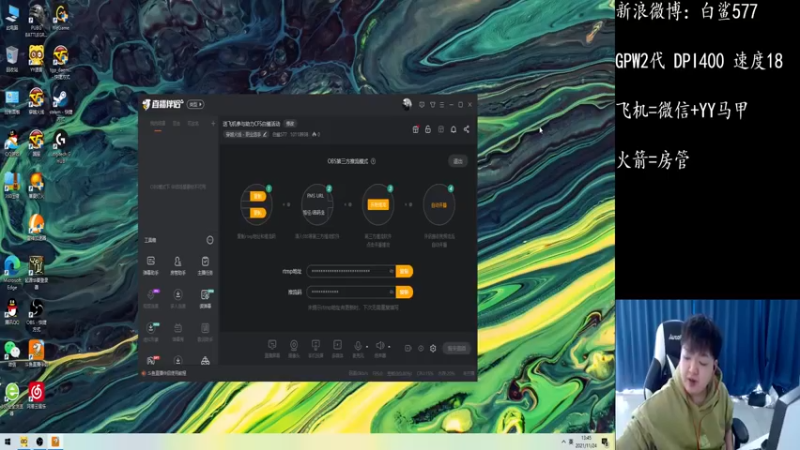
Task: Click the speaker volume icon in bottom bar
Action: pyautogui.click(x=380, y=346)
